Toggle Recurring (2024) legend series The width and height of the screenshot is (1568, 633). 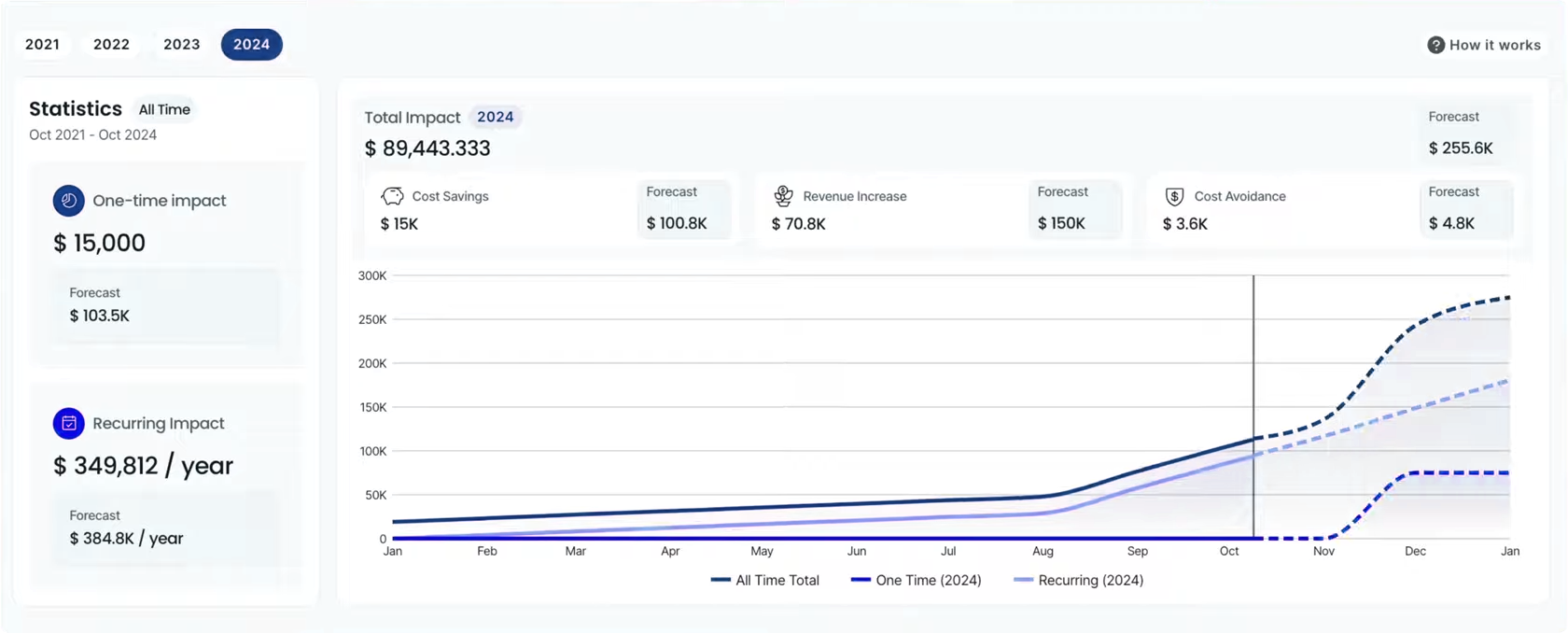(1078, 580)
